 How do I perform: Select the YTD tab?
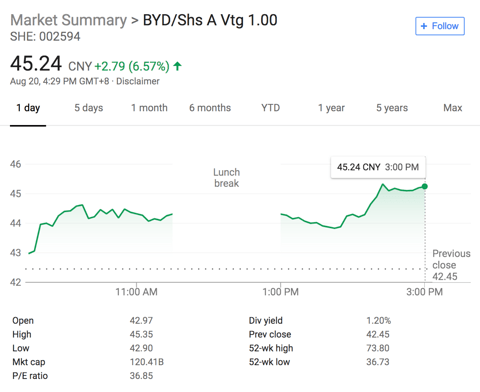270,108
